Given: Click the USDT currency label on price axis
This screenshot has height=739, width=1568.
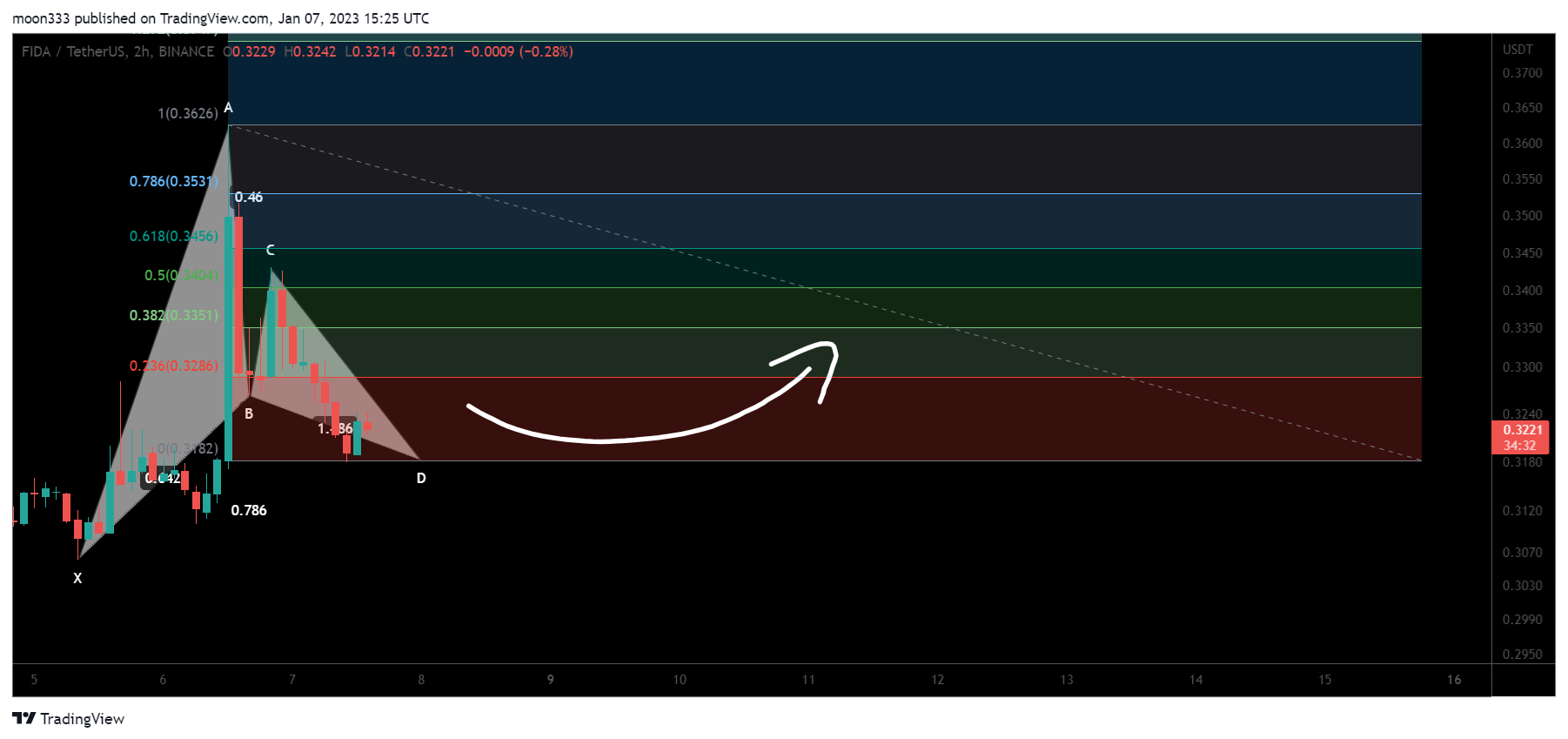Looking at the screenshot, I should (x=1518, y=50).
